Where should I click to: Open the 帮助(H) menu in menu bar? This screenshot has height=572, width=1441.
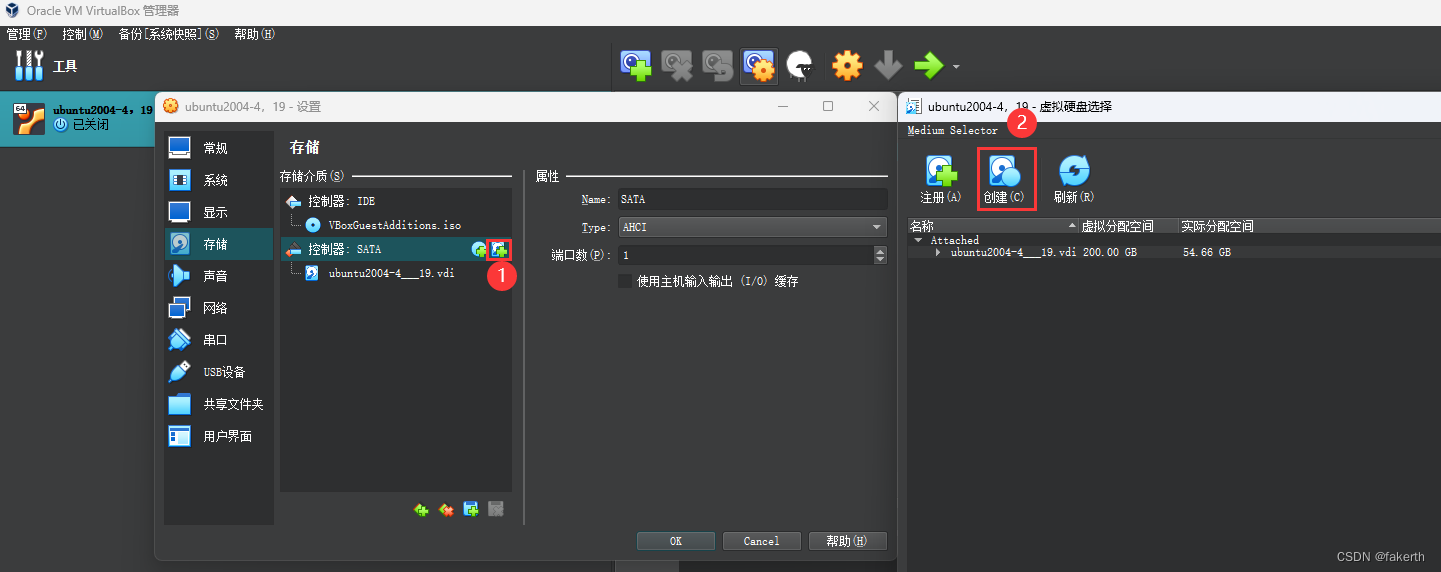coord(254,34)
